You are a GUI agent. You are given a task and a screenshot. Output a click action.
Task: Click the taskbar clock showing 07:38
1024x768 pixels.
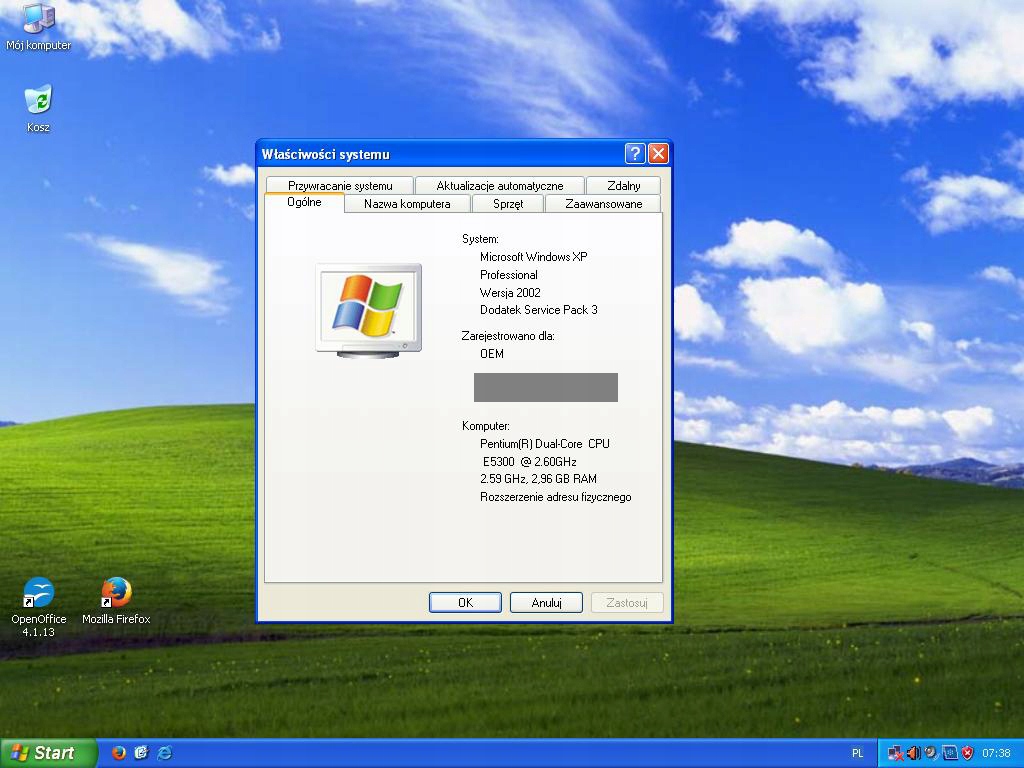(996, 754)
